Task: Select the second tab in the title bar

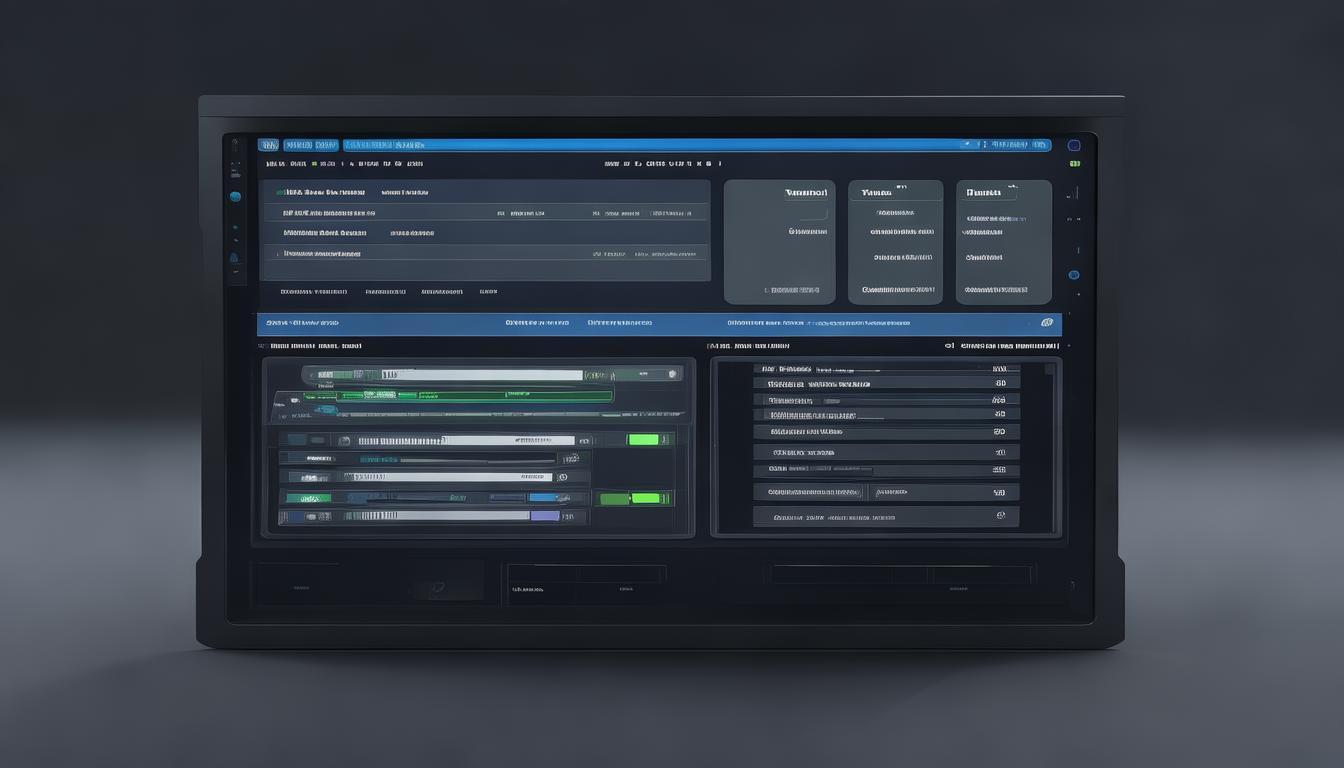Action: pos(311,145)
